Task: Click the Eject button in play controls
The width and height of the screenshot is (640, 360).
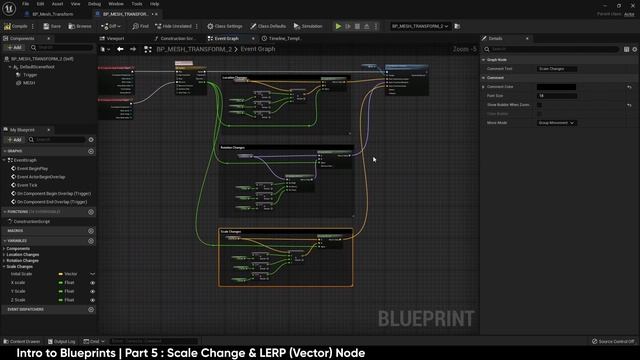Action: click(x=367, y=26)
